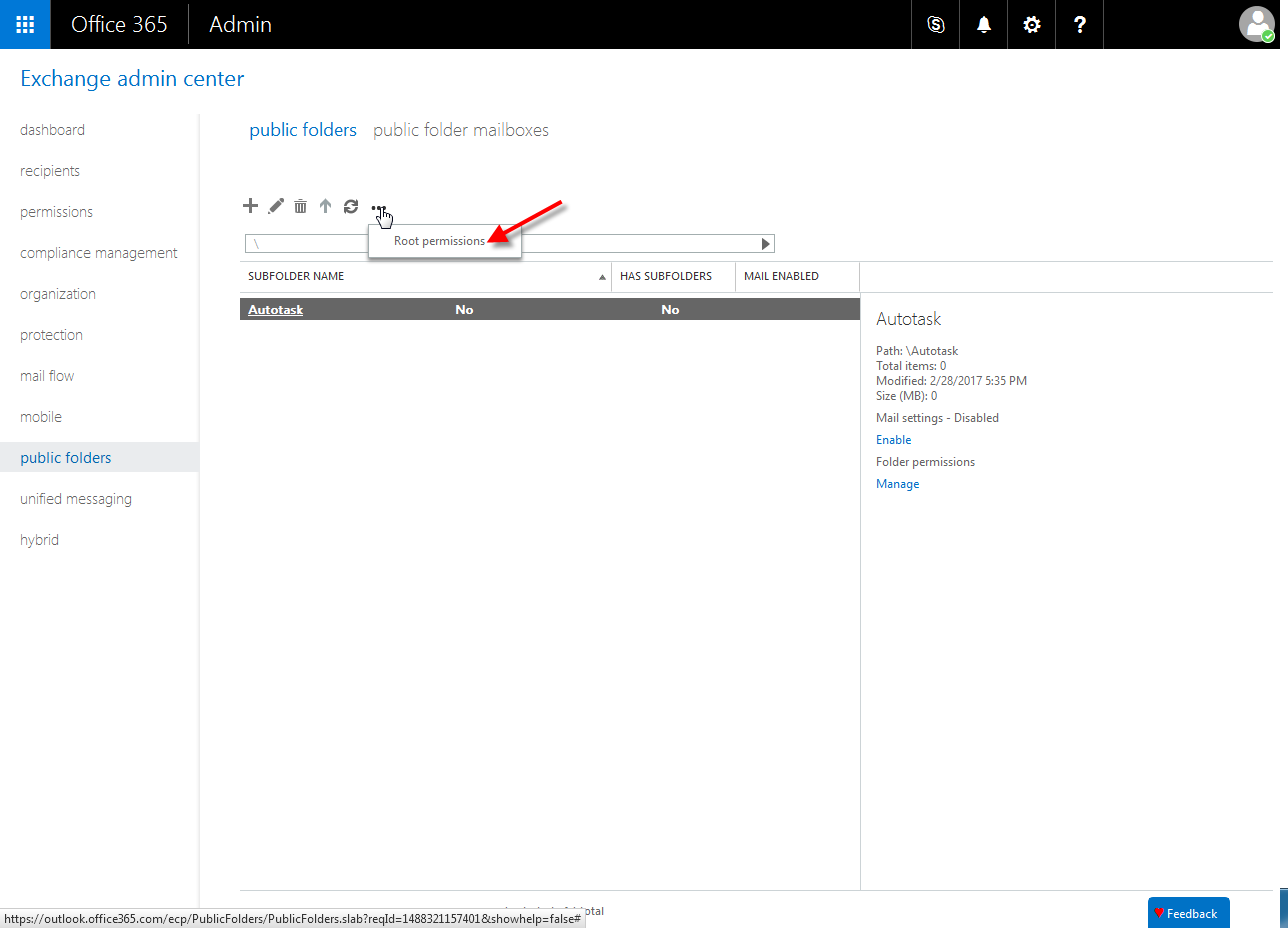Open the help question mark
This screenshot has height=928, width=1288.
[x=1080, y=24]
